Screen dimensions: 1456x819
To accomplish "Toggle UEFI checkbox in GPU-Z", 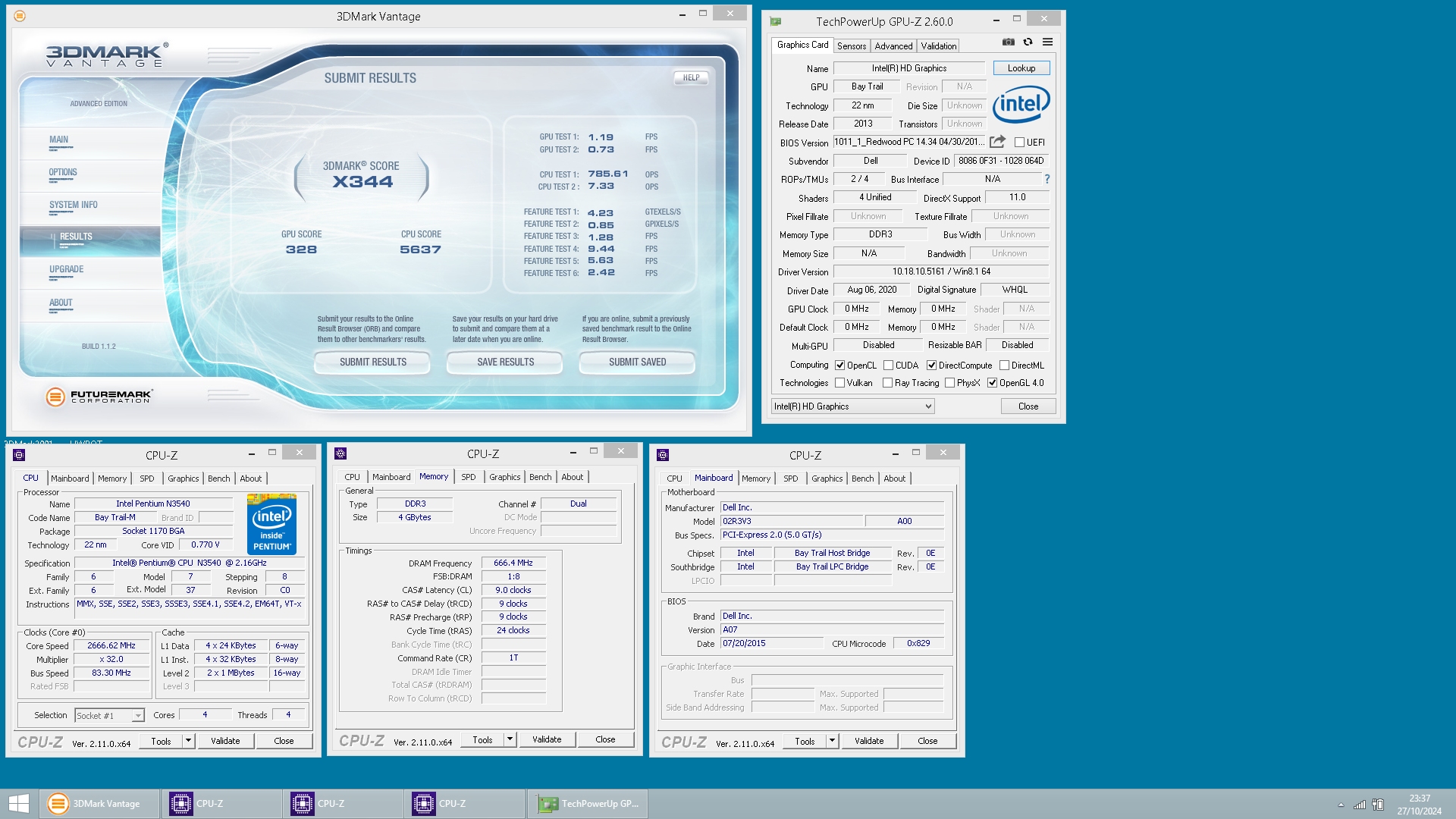I will pyautogui.click(x=1019, y=142).
